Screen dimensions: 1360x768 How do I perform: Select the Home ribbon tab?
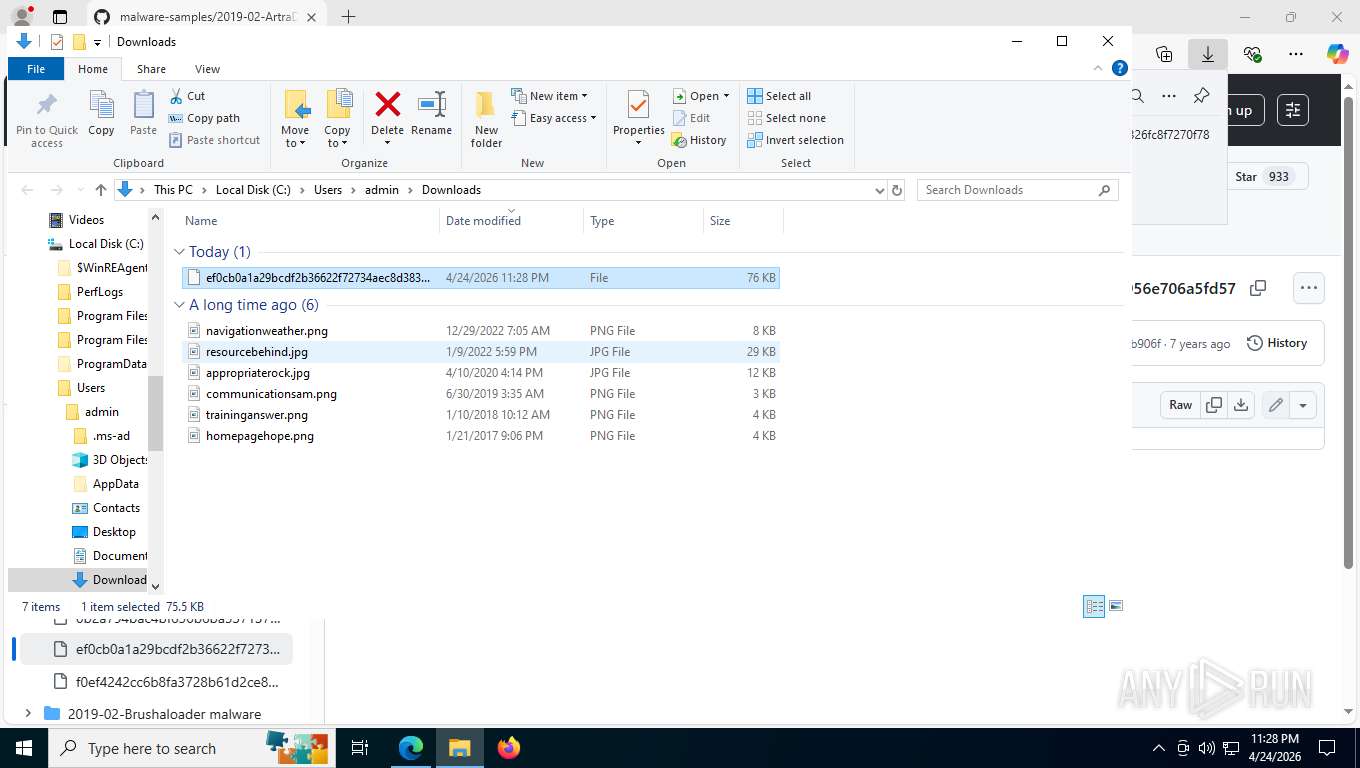[93, 69]
